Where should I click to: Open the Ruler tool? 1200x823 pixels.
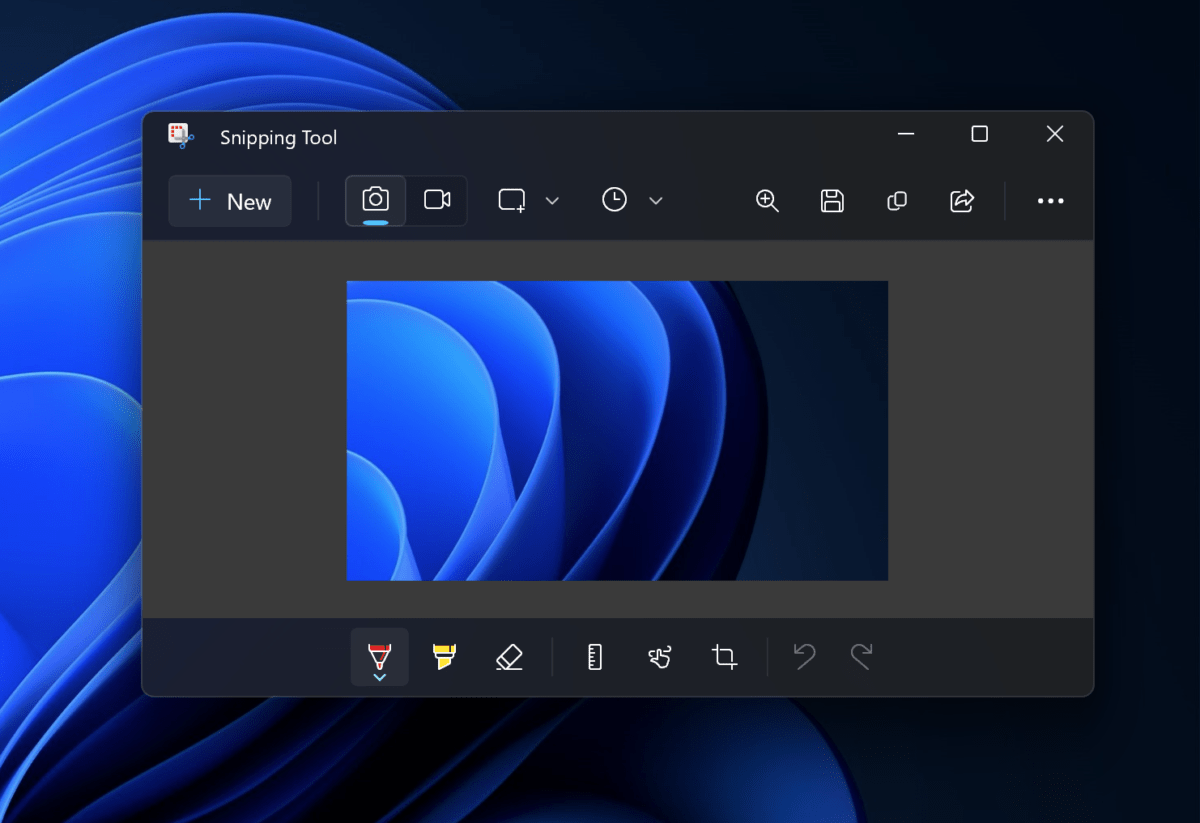click(x=594, y=656)
